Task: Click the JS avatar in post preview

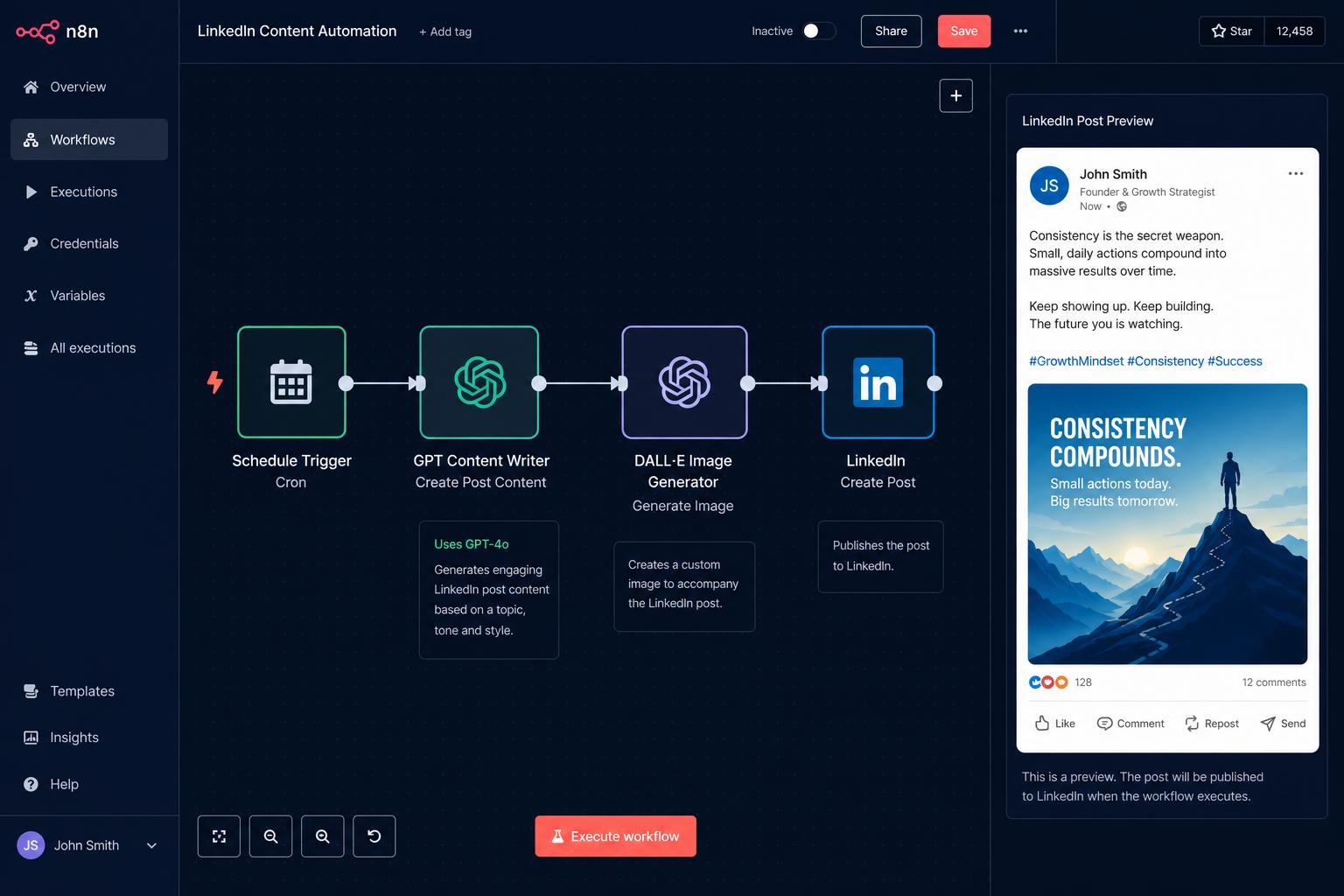Action: [1049, 185]
